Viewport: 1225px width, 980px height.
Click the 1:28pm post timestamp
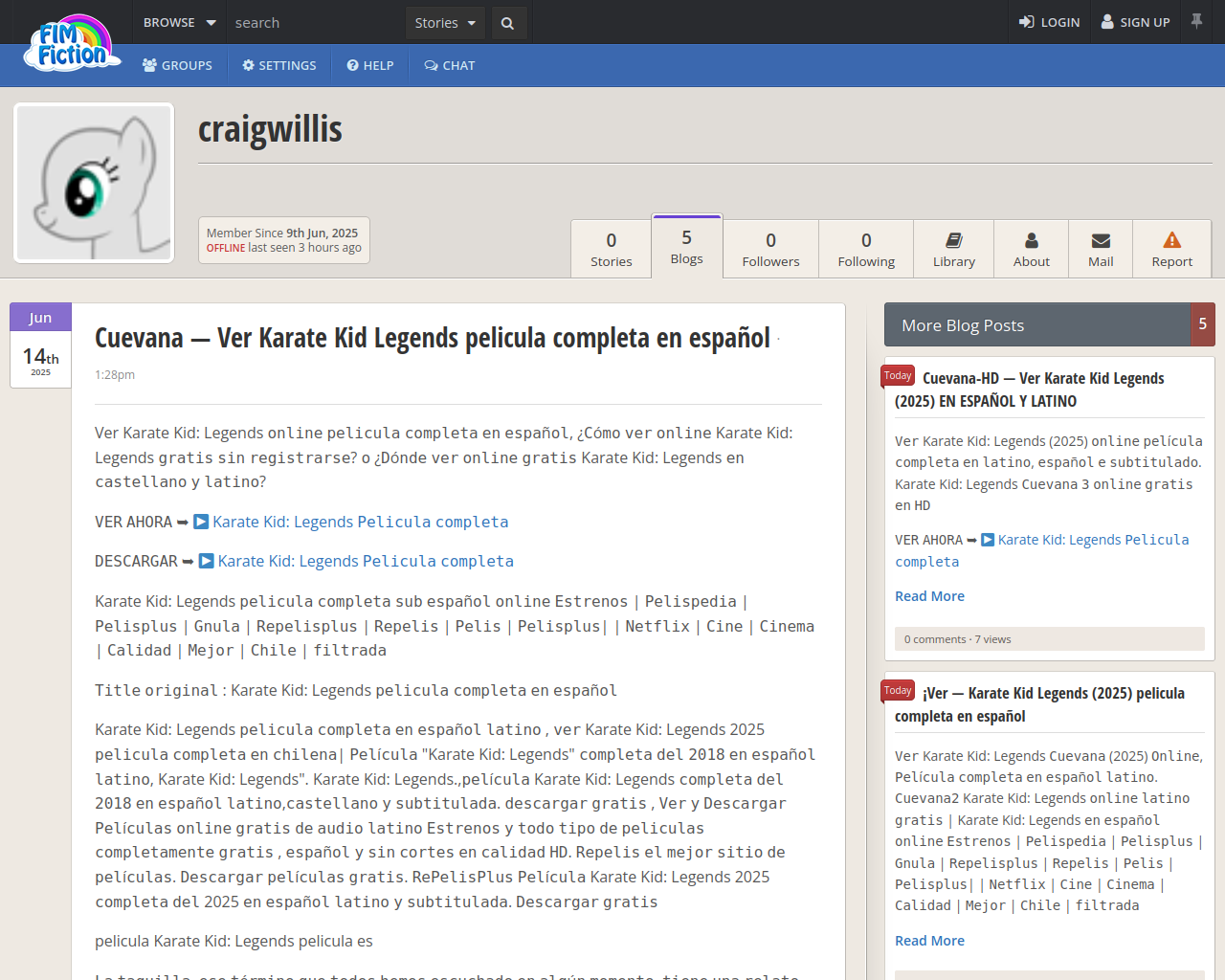115,374
